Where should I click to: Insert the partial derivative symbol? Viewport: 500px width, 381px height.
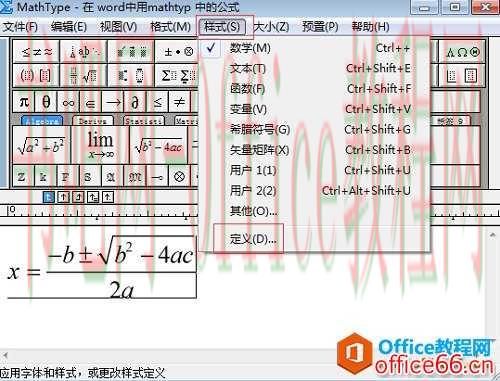135,102
